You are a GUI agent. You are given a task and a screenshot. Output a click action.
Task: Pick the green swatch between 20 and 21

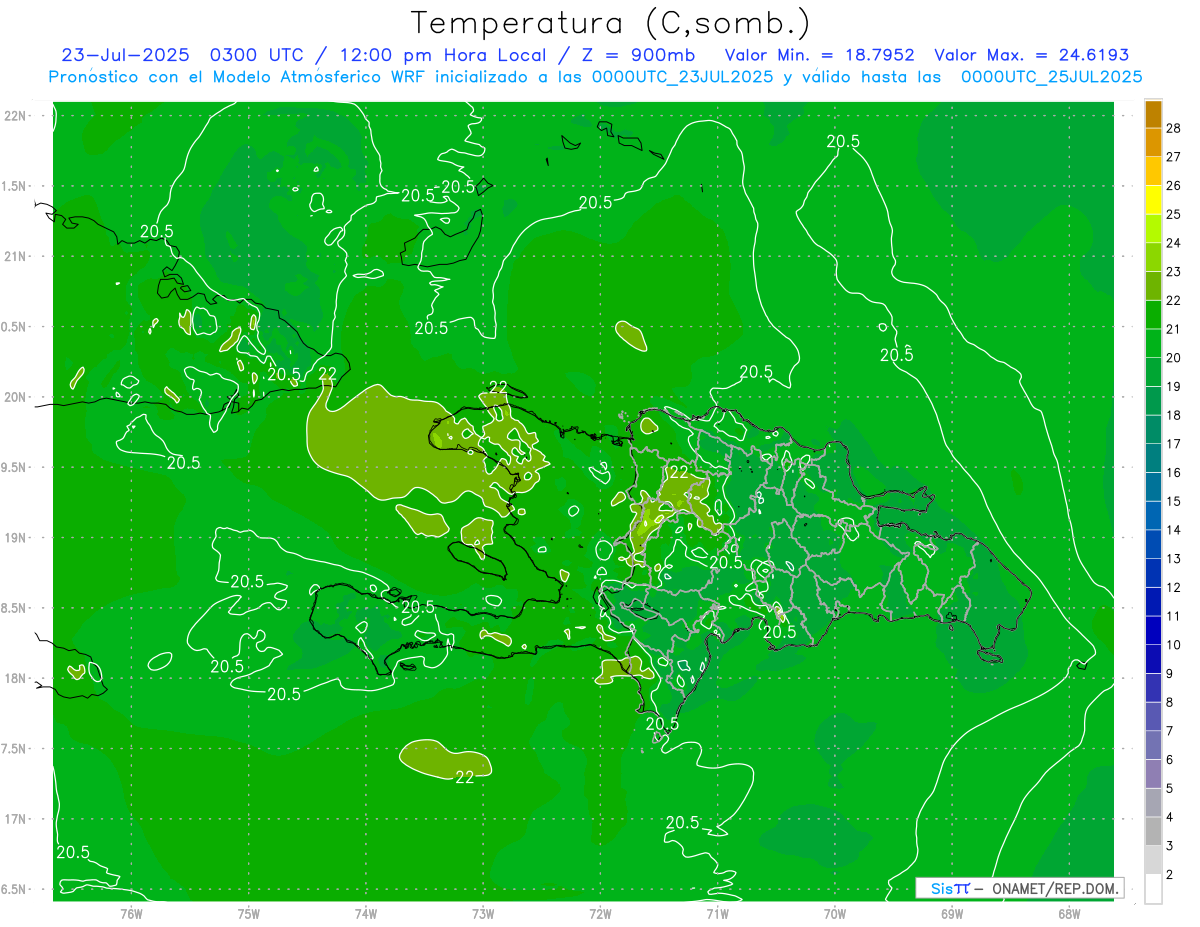tap(1153, 344)
